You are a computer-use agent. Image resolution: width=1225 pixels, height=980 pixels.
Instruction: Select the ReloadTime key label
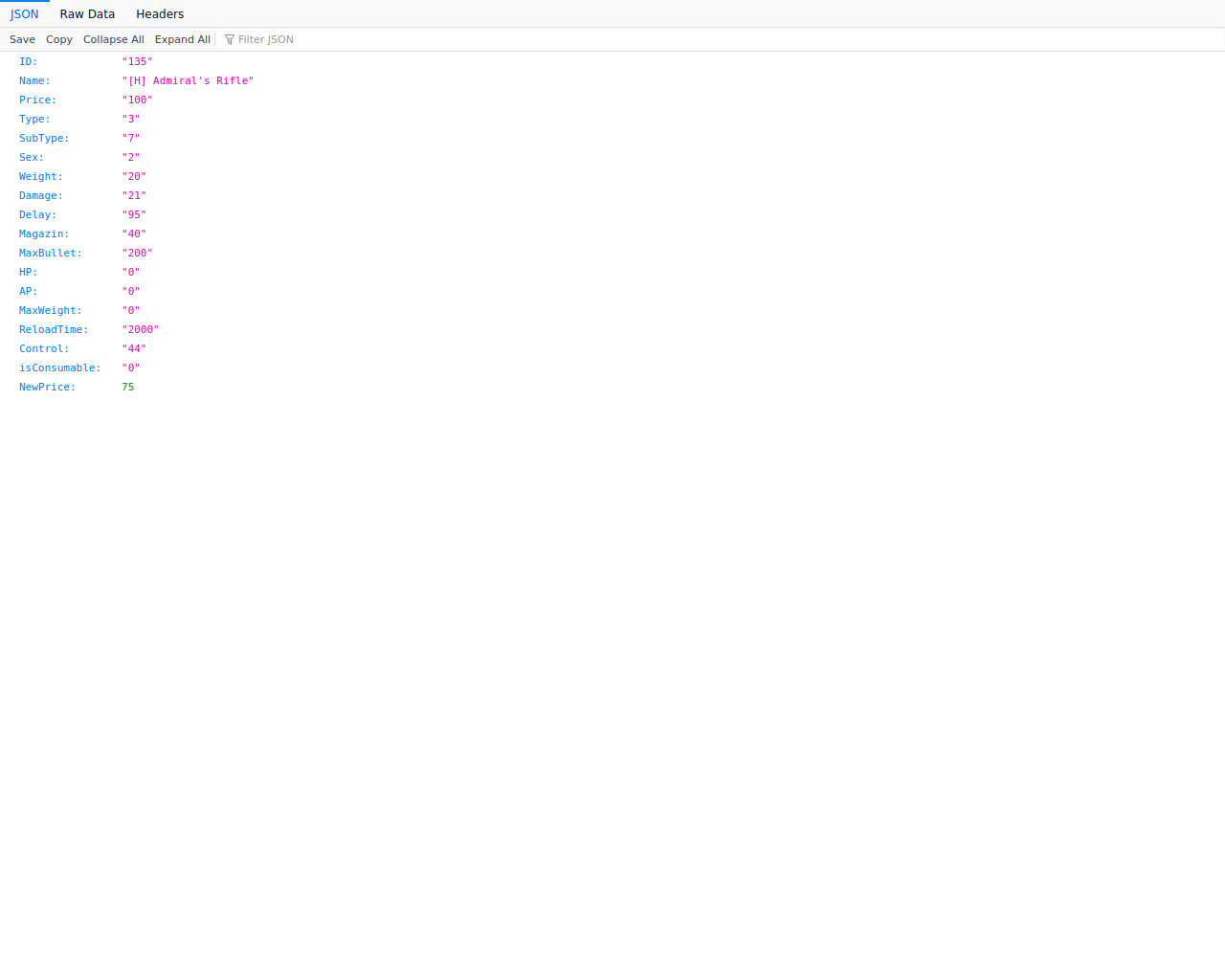point(54,329)
